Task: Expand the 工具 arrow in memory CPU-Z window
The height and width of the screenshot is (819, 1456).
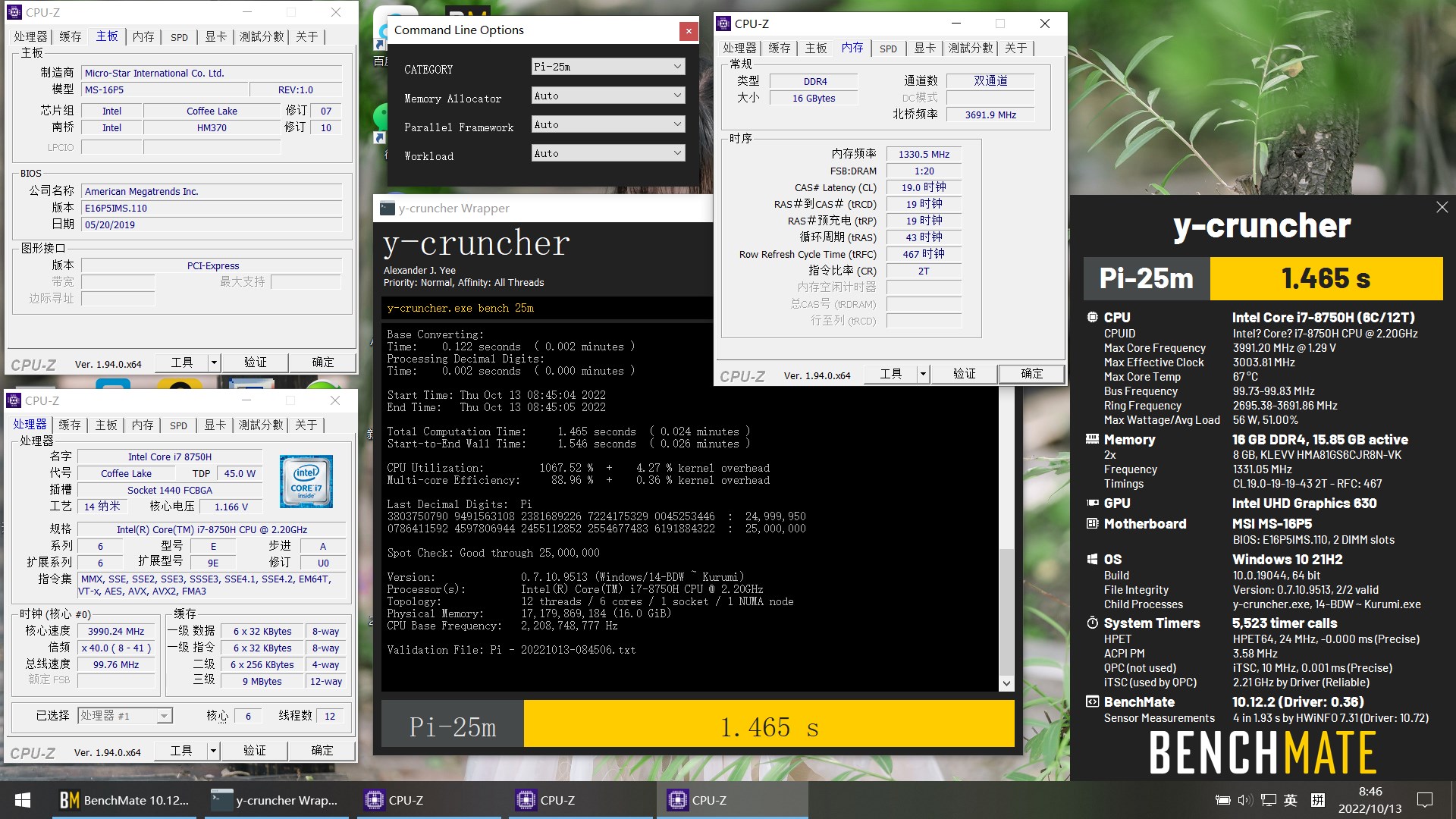Action: point(923,374)
